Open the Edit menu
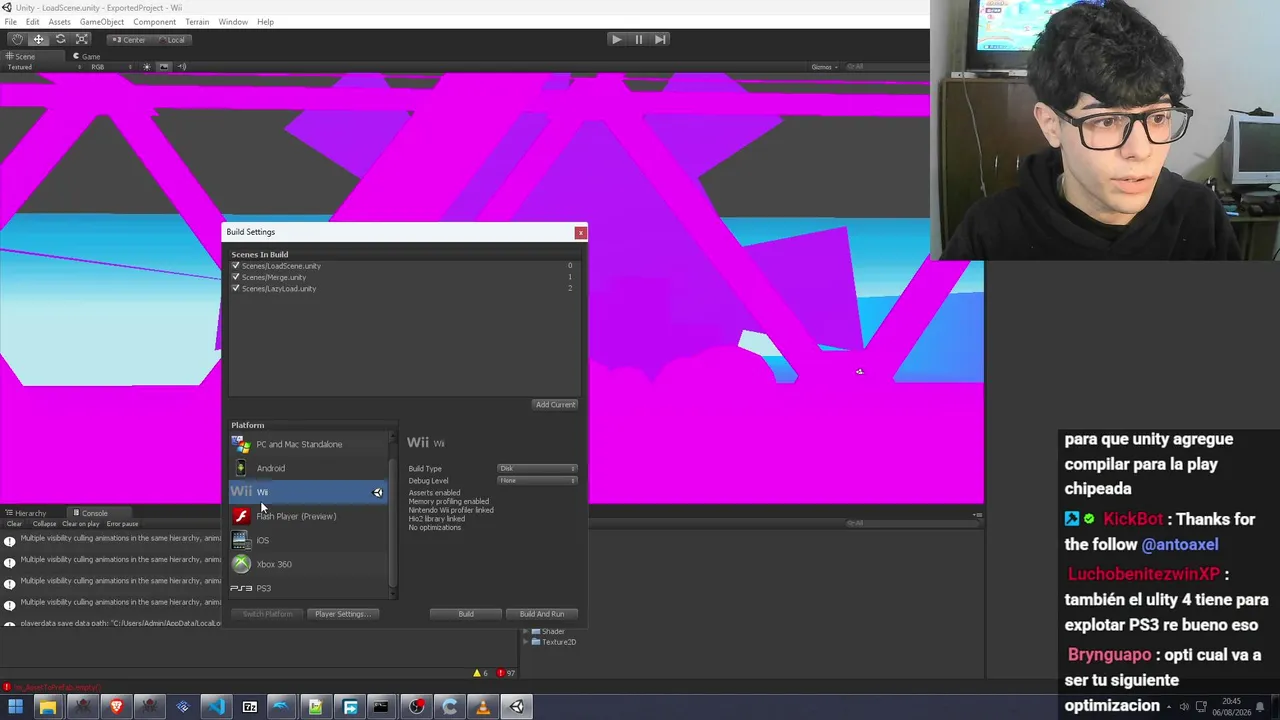This screenshot has width=1280, height=720. tap(32, 22)
